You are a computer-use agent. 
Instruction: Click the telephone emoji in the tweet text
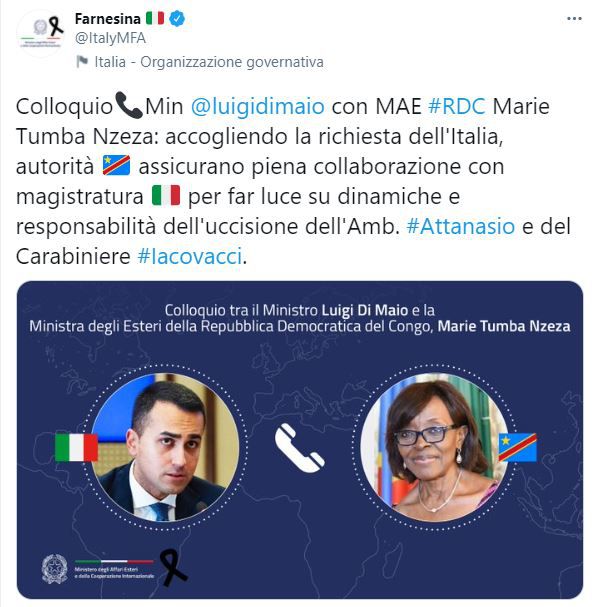click(129, 105)
